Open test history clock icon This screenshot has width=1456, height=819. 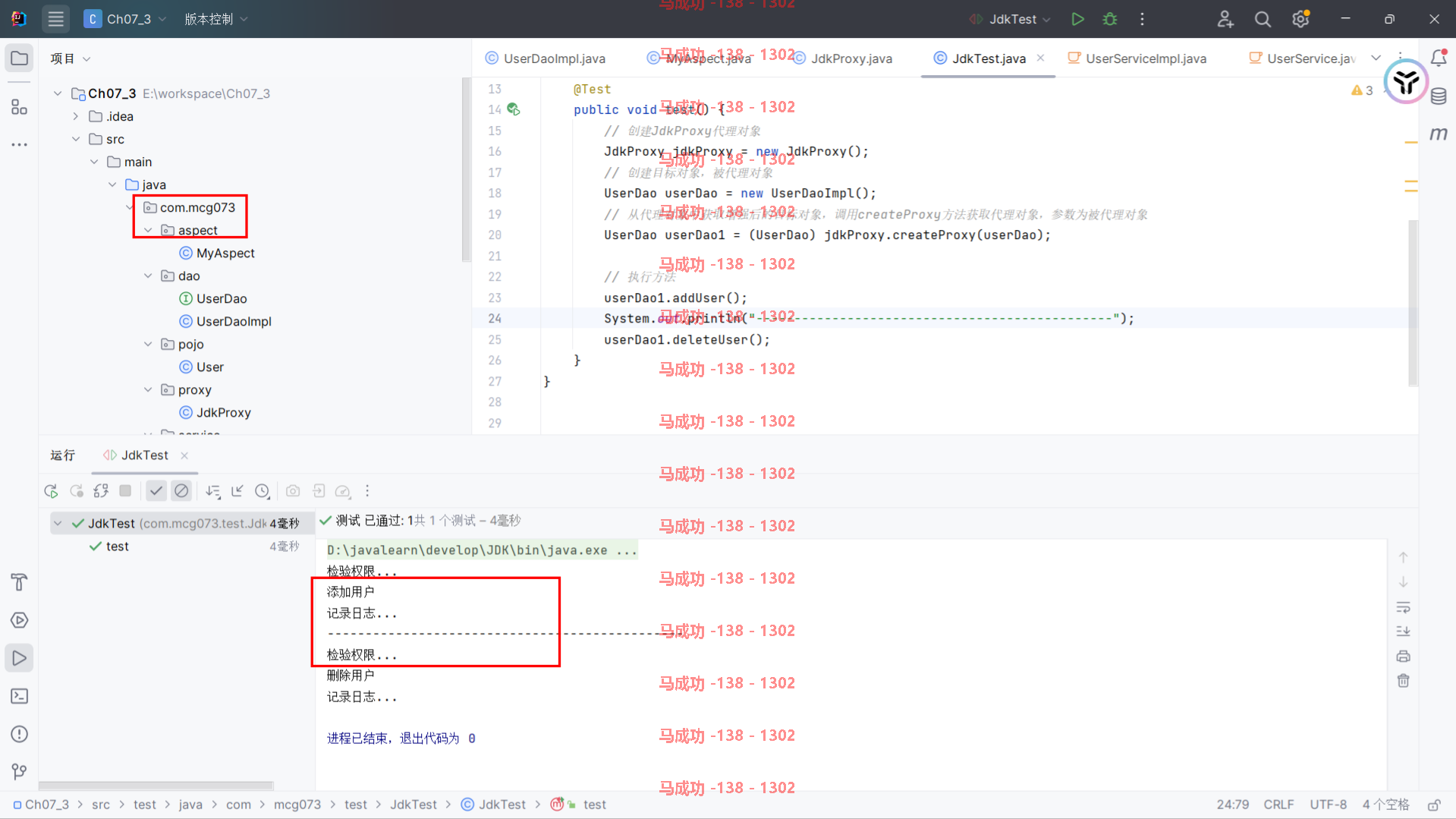pyautogui.click(x=263, y=491)
